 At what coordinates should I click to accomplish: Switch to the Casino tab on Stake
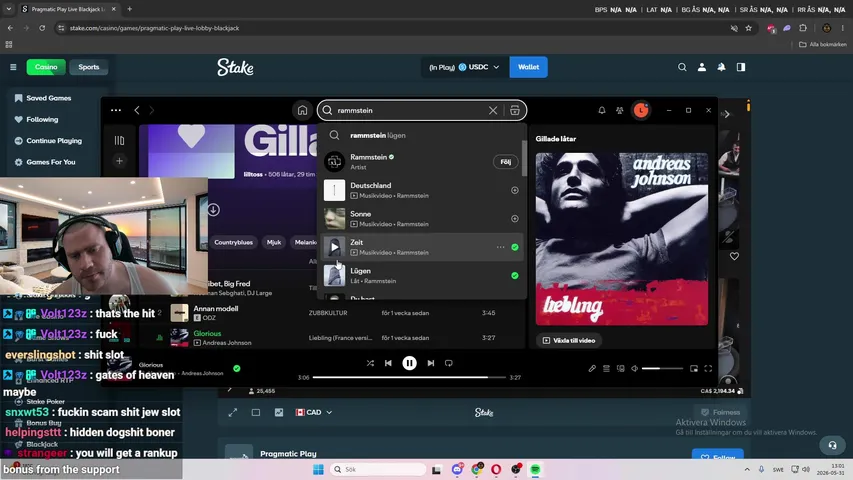(x=46, y=67)
